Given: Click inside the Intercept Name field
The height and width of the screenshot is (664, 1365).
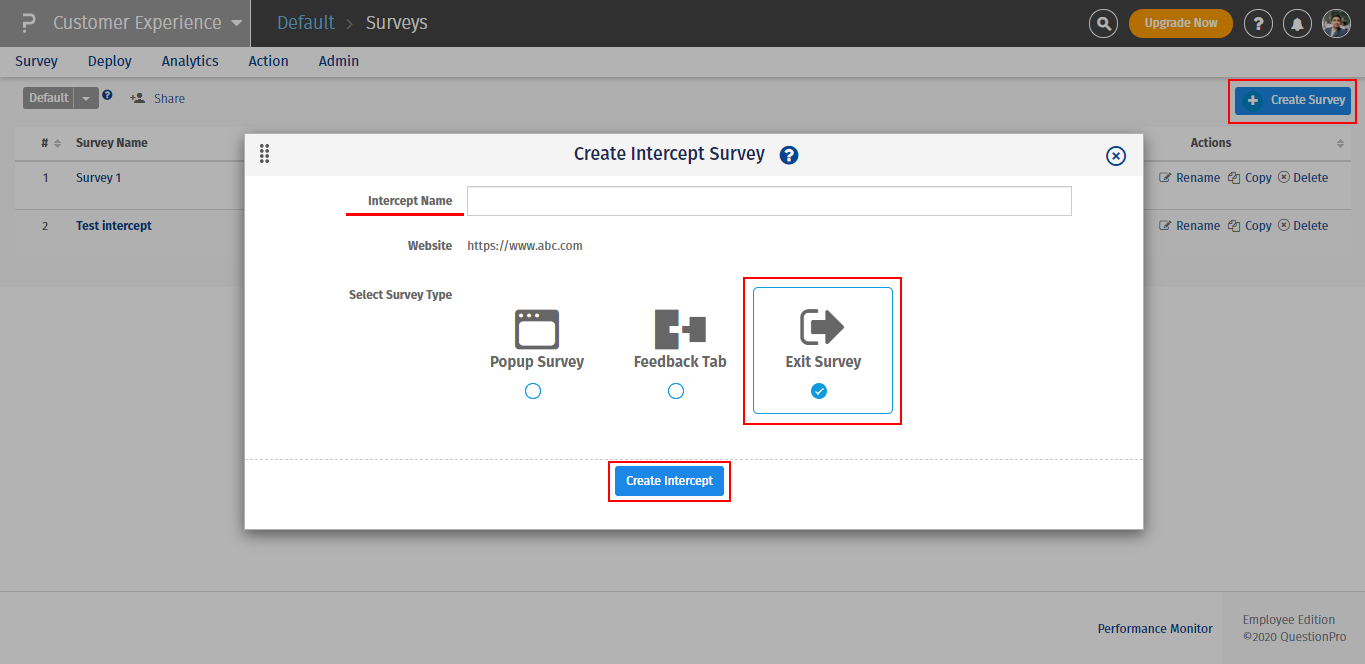Looking at the screenshot, I should click(x=768, y=200).
